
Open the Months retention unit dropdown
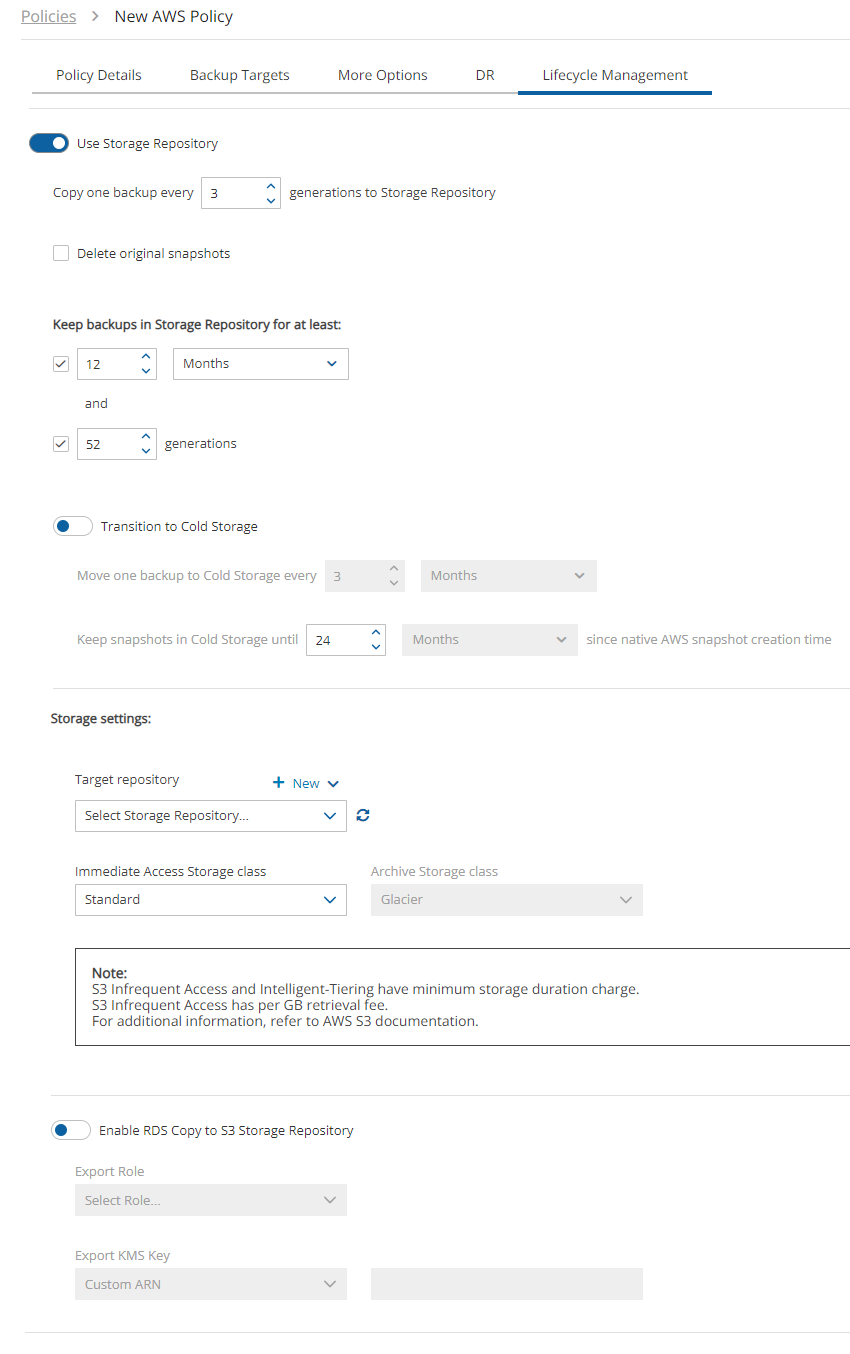(x=260, y=364)
